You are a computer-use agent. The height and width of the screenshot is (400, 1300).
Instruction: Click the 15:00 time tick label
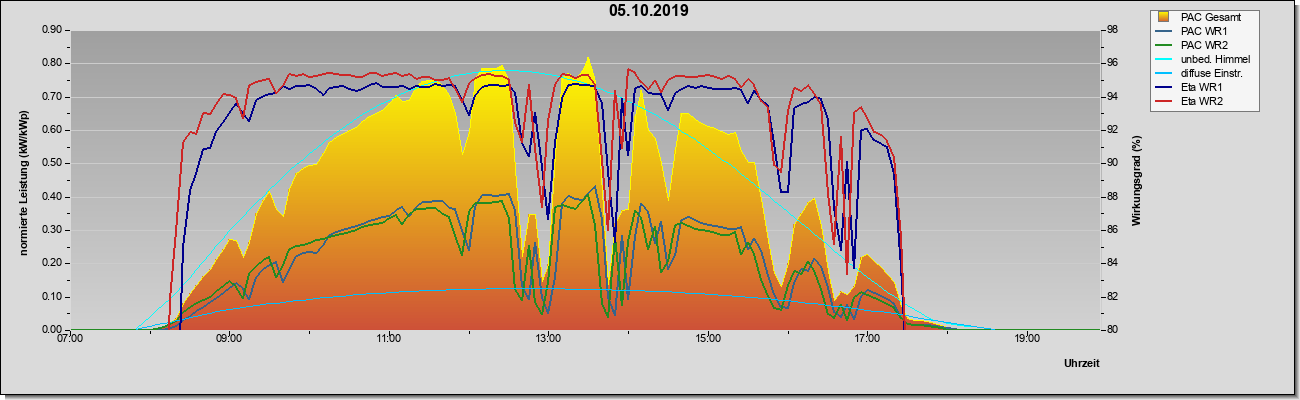pos(708,338)
